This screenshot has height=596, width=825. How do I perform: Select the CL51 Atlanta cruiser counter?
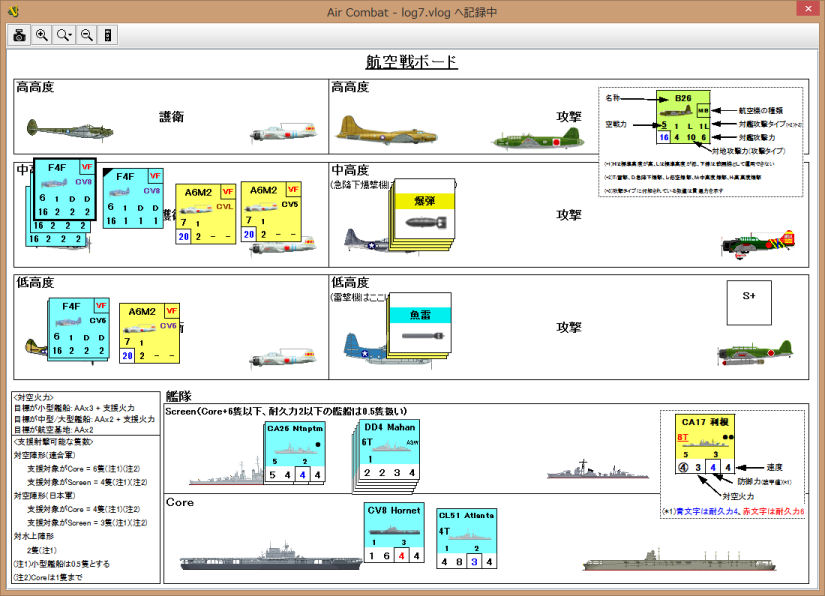point(466,538)
